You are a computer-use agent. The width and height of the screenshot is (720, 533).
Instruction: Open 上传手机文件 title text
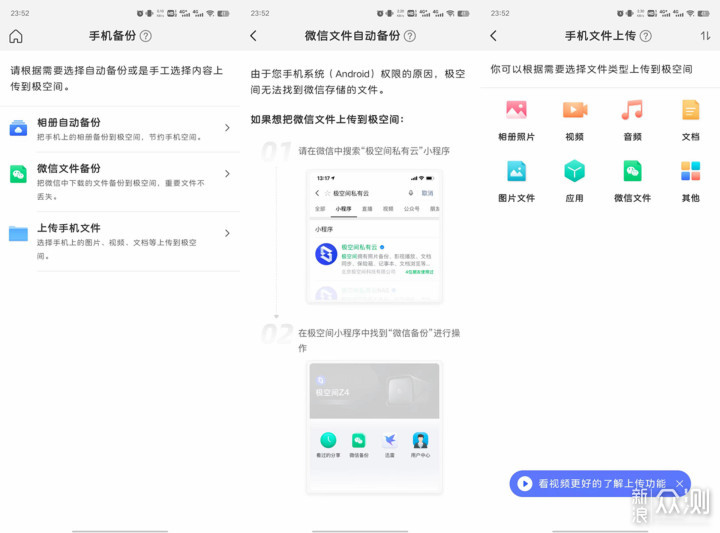tap(69, 228)
